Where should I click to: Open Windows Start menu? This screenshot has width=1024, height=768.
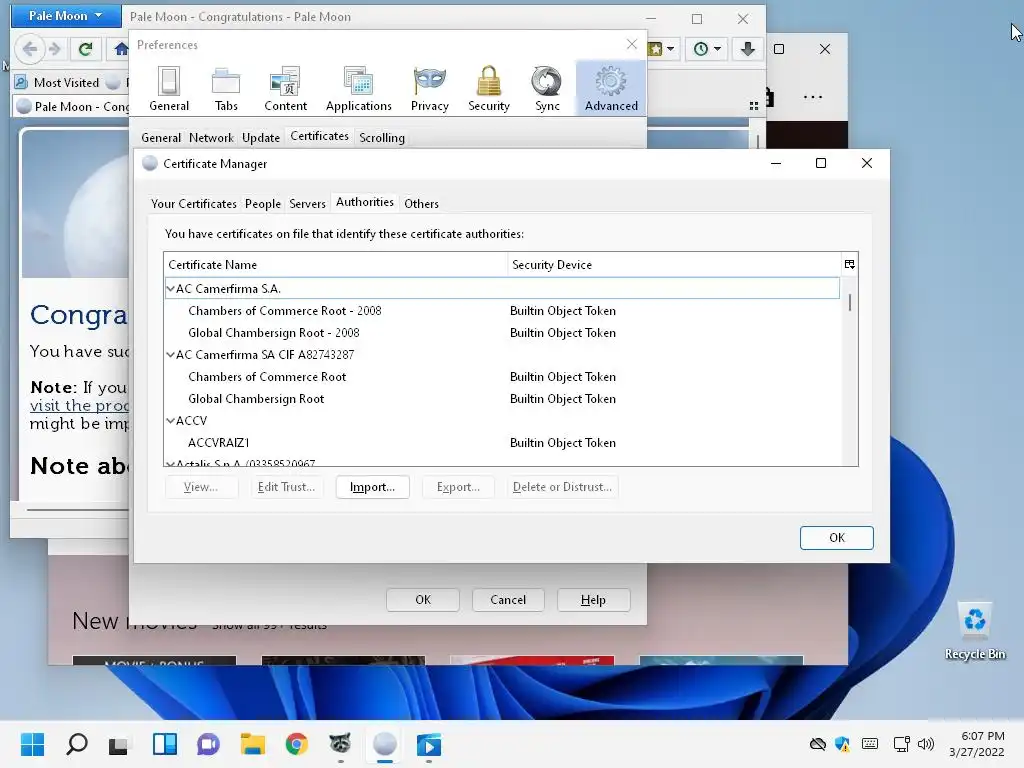(32, 744)
